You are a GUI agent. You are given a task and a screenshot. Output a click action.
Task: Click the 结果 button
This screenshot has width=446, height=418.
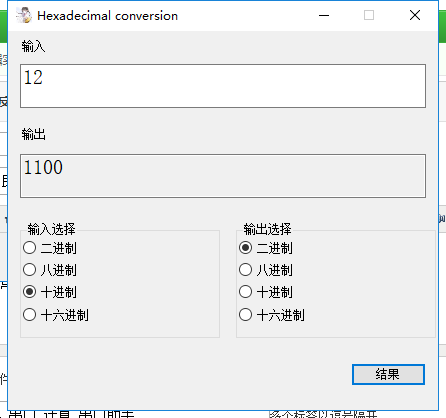tap(388, 374)
